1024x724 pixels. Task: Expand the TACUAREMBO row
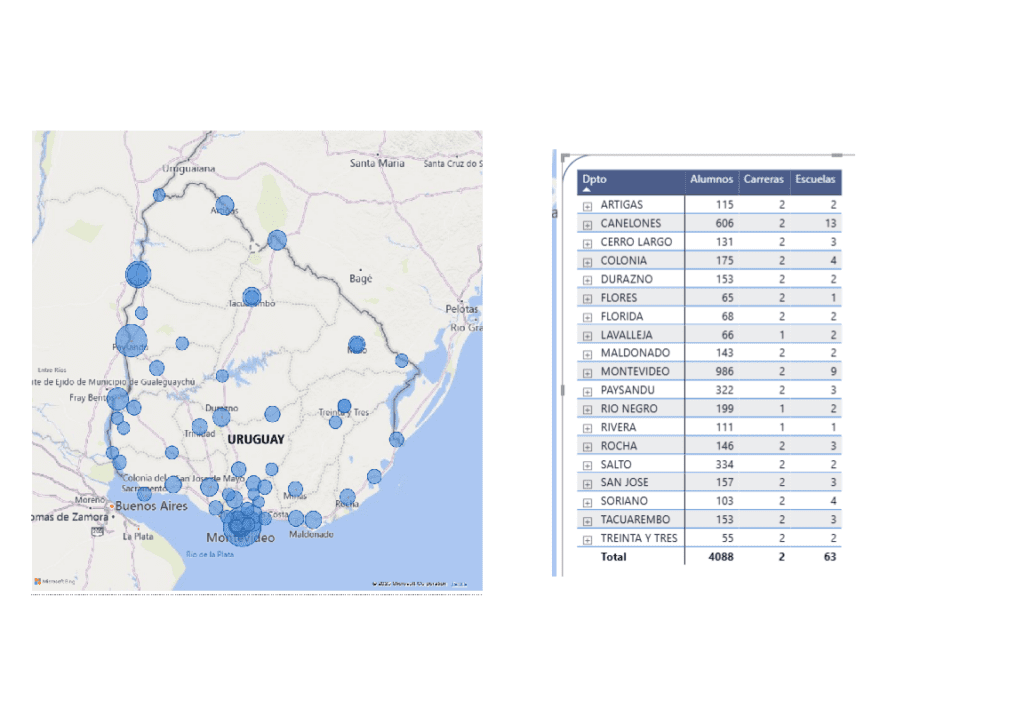pos(587,521)
